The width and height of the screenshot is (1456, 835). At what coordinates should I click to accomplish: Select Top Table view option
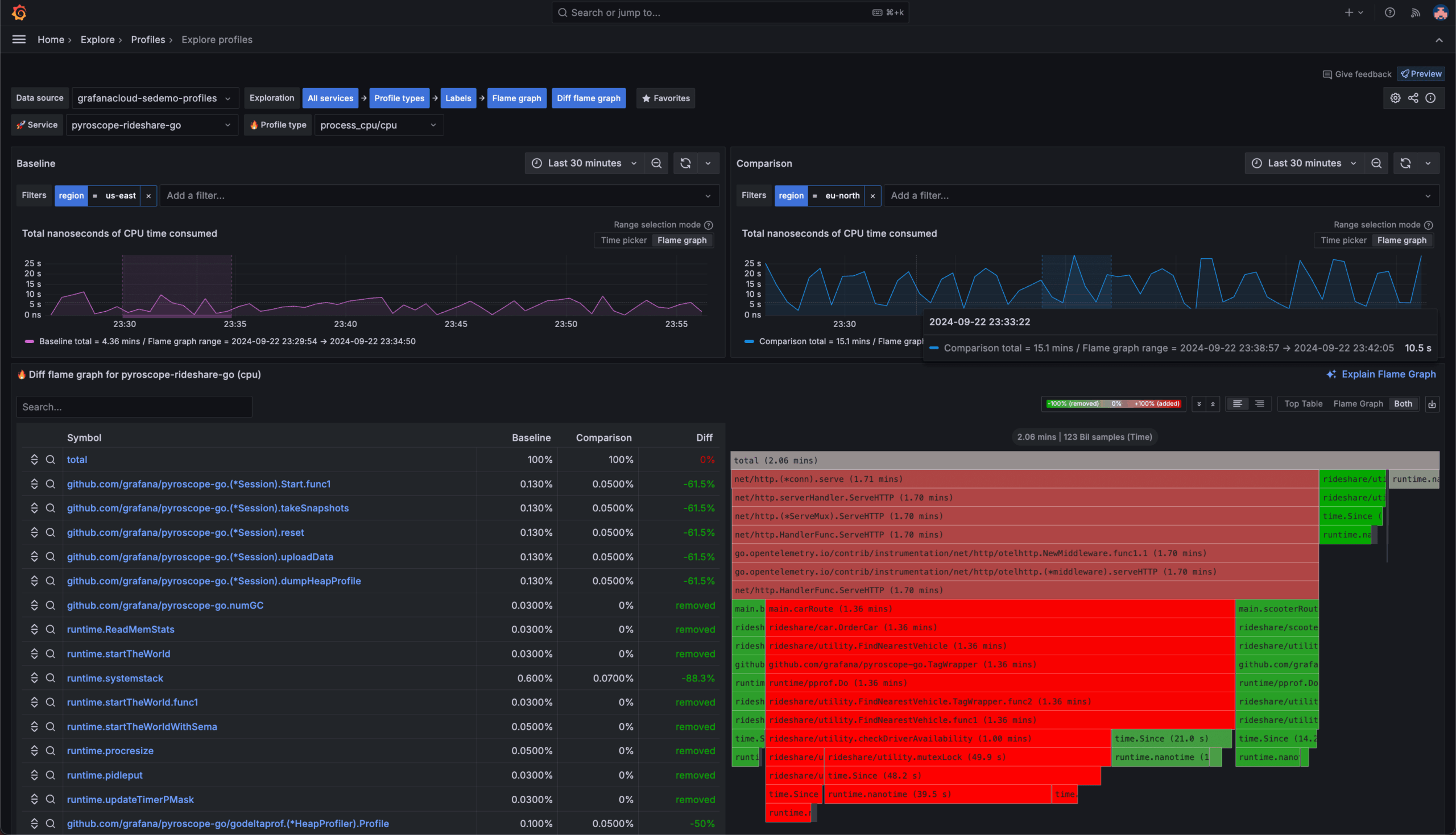[x=1303, y=404]
